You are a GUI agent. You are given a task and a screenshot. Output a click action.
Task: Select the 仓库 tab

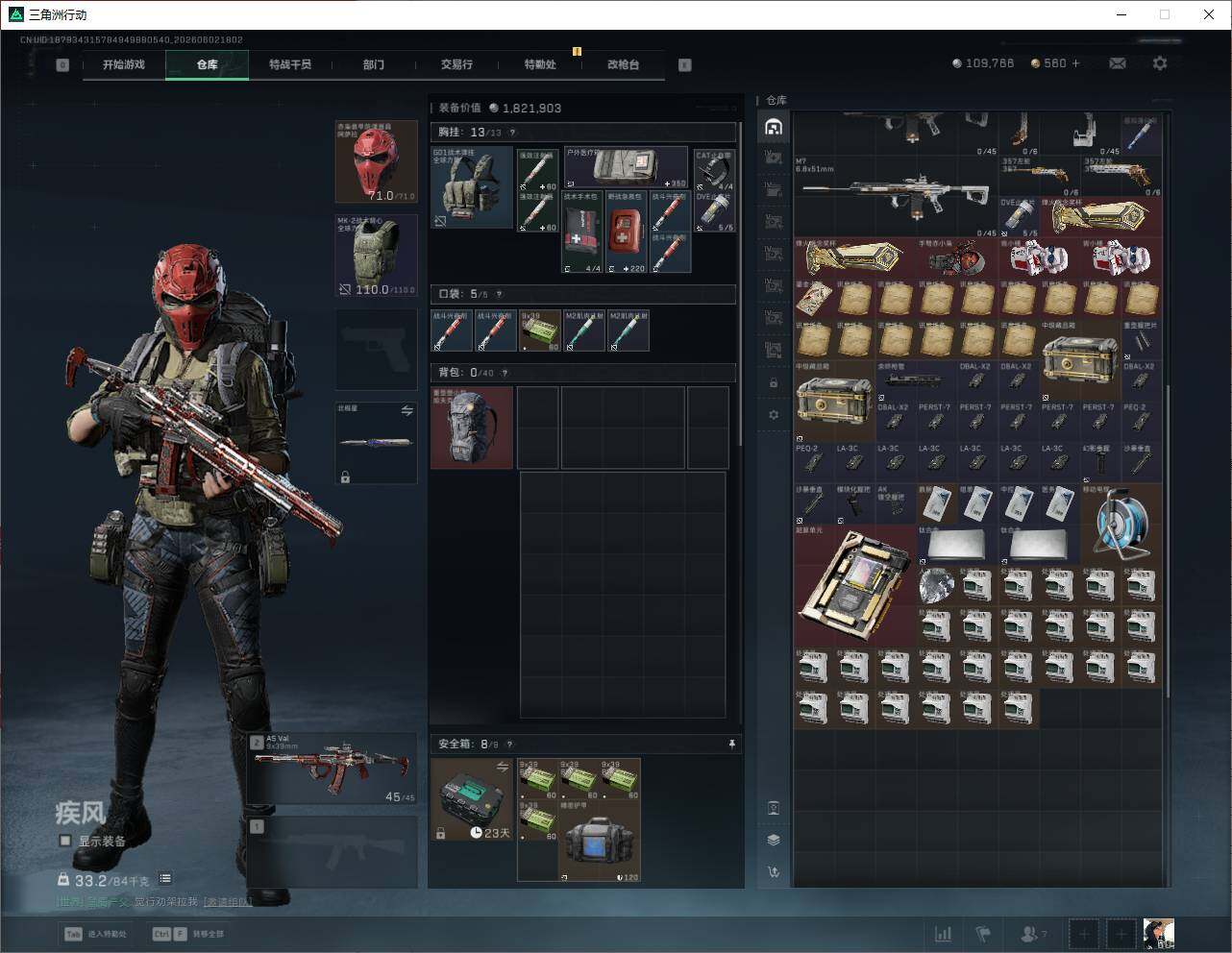(207, 64)
